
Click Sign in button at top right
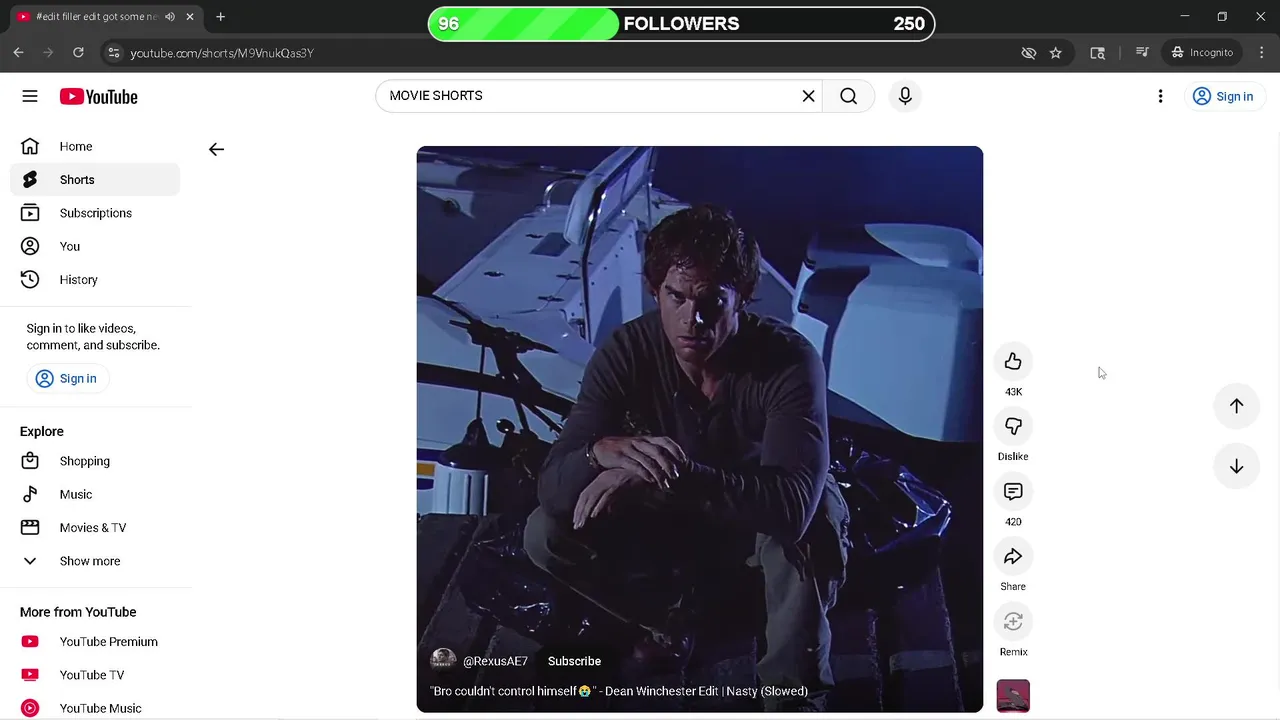point(1224,96)
